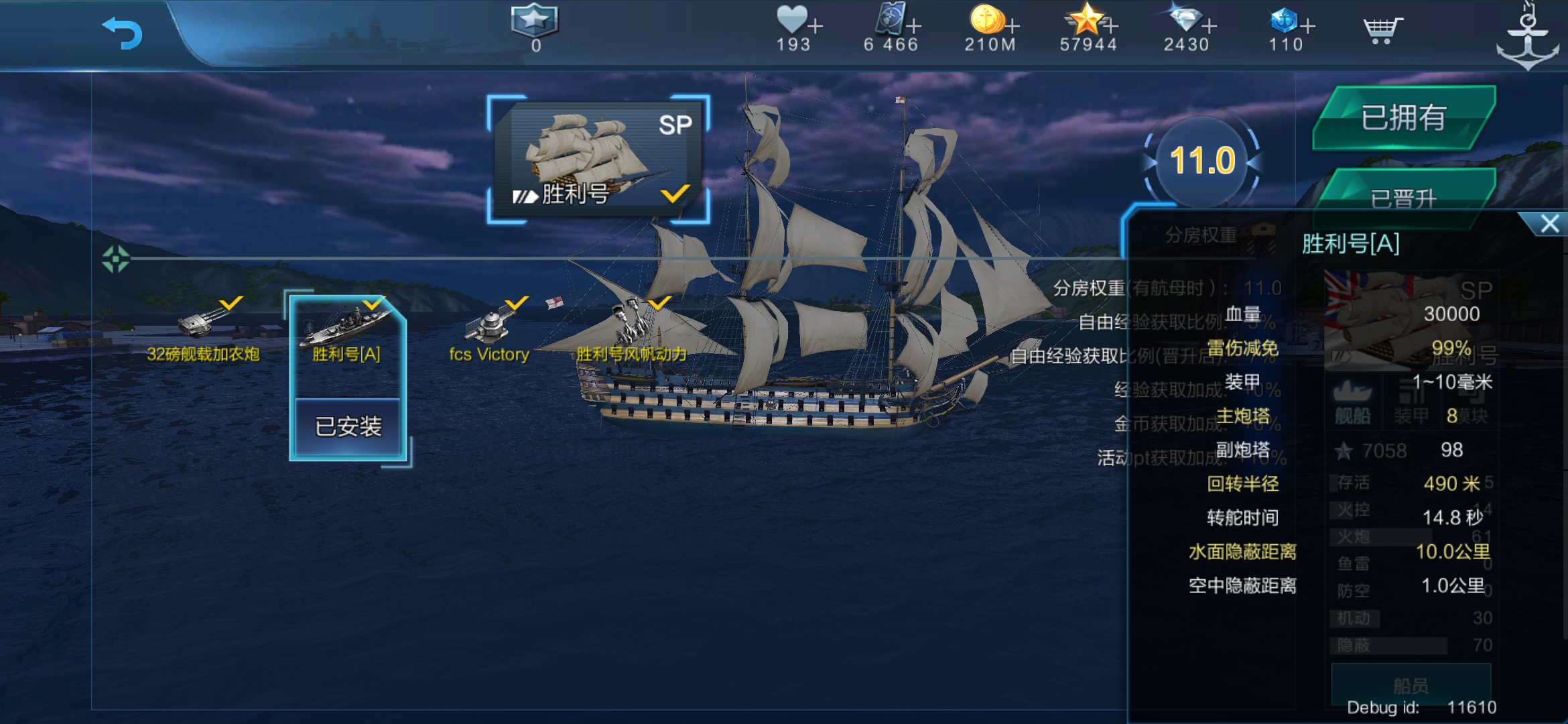The width and height of the screenshot is (1568, 724).
Task: Select the 32磅舰载加农炮 cannon module
Action: [x=203, y=330]
